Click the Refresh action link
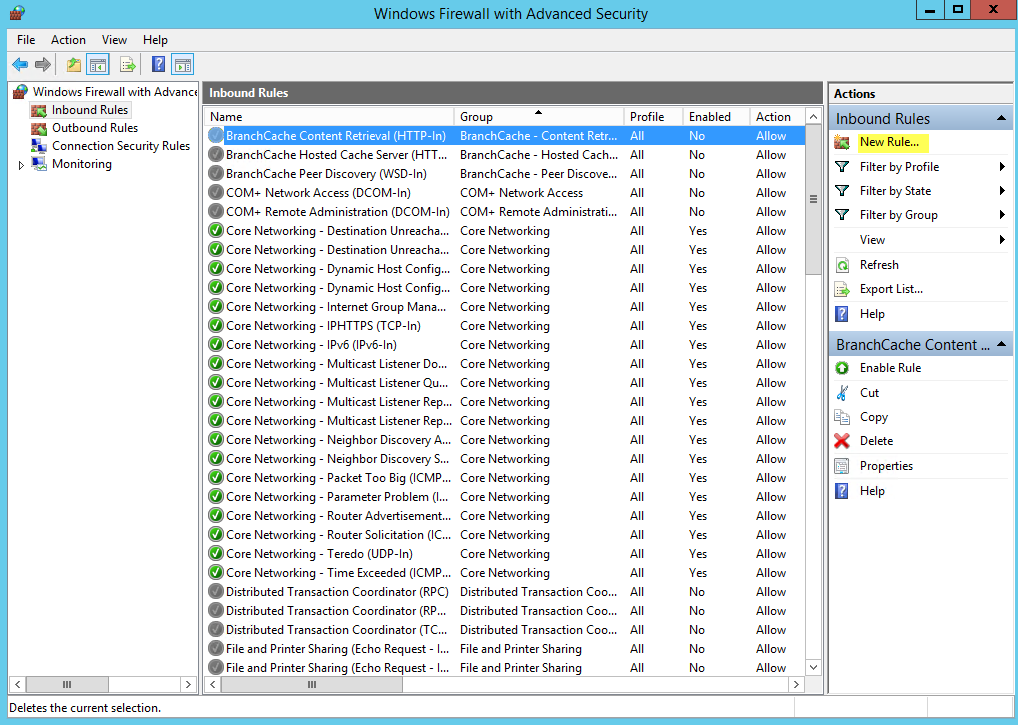The image size is (1018, 725). pyautogui.click(x=879, y=265)
